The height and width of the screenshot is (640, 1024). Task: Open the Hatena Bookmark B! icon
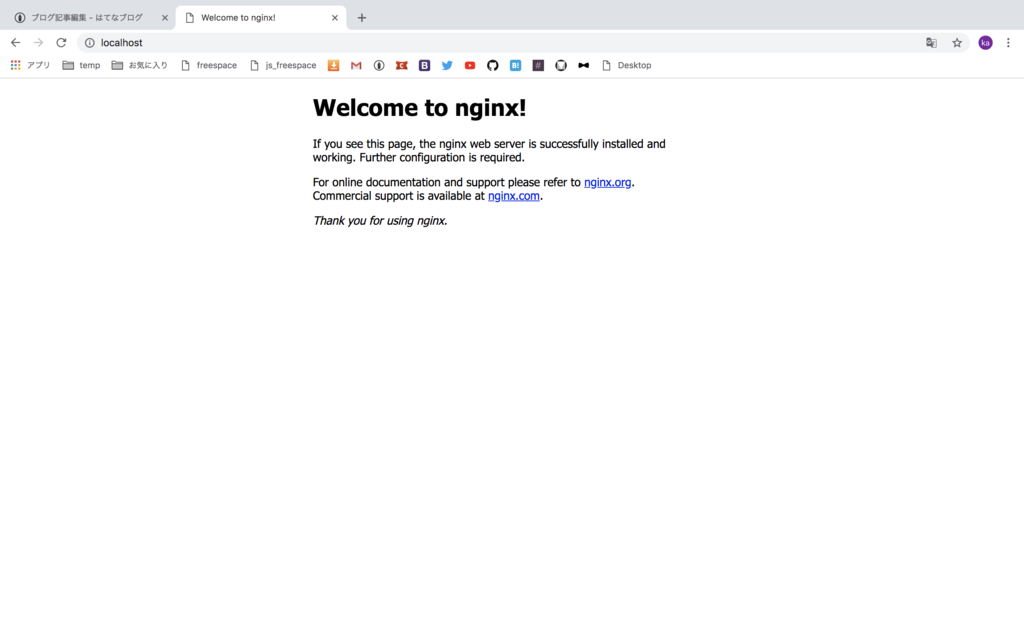coord(515,65)
